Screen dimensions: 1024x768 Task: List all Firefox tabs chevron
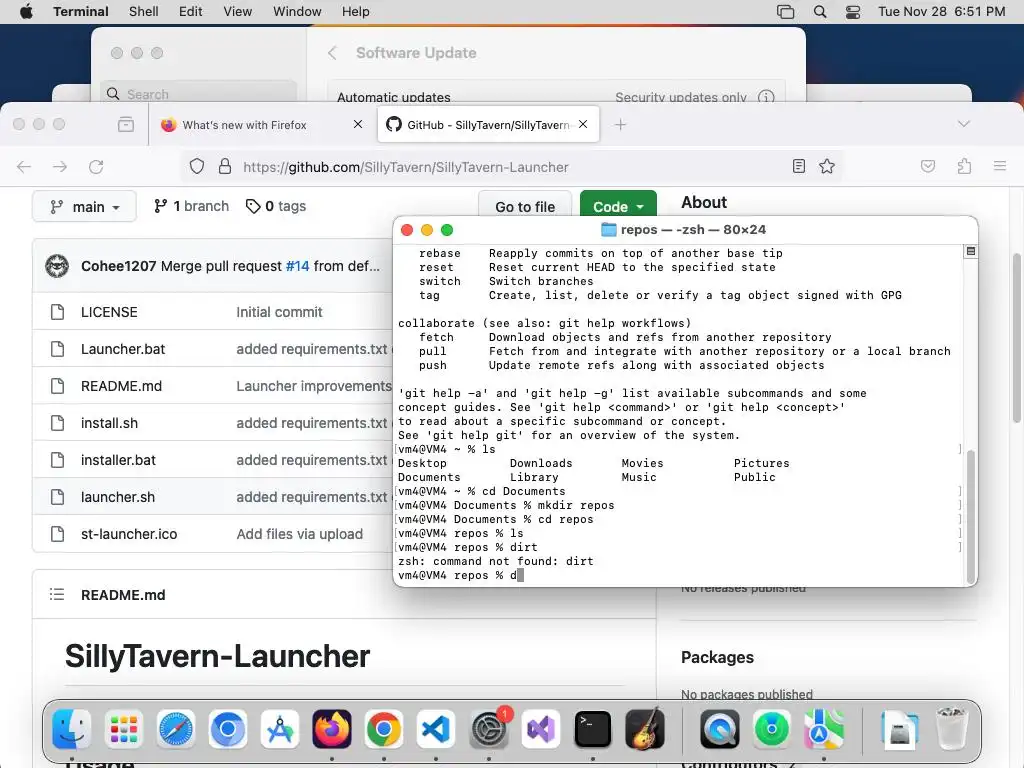point(963,124)
